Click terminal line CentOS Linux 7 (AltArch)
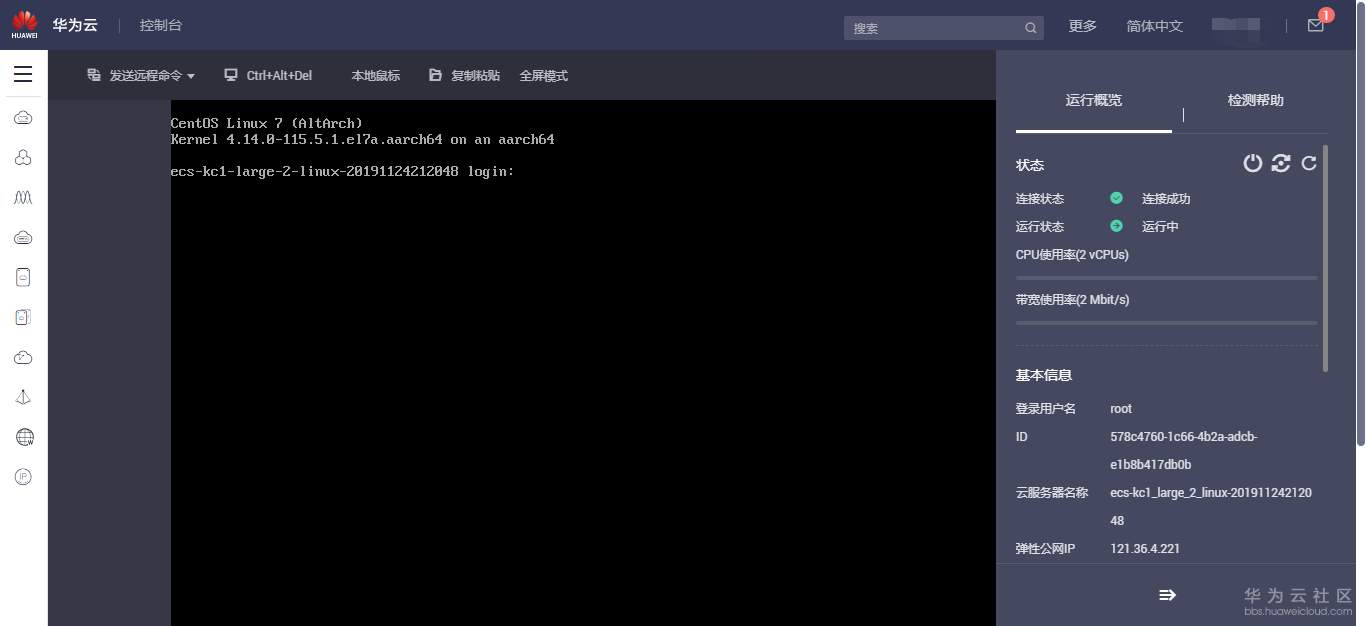Image resolution: width=1366 pixels, height=626 pixels. 266,123
